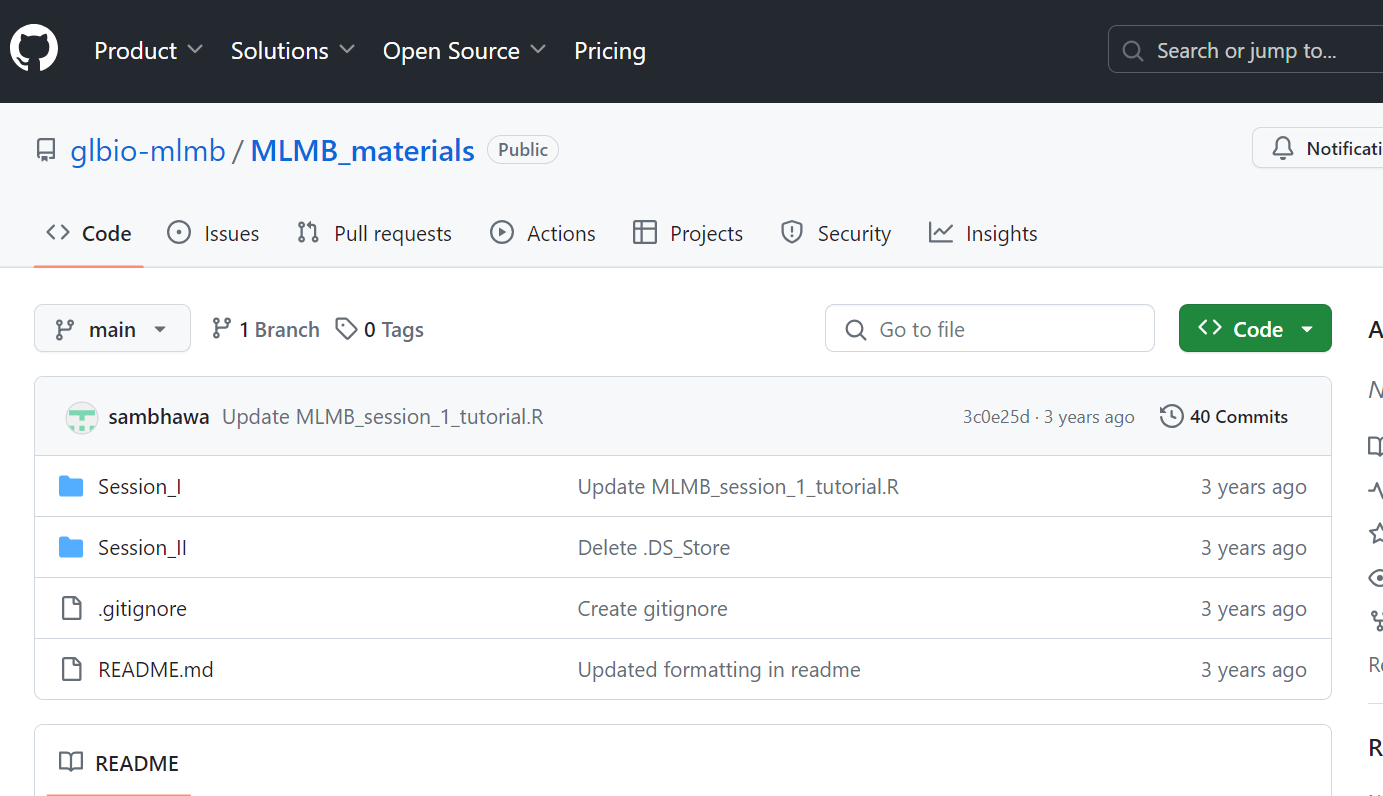Open the main branch dropdown
The height and width of the screenshot is (796, 1383).
112,329
